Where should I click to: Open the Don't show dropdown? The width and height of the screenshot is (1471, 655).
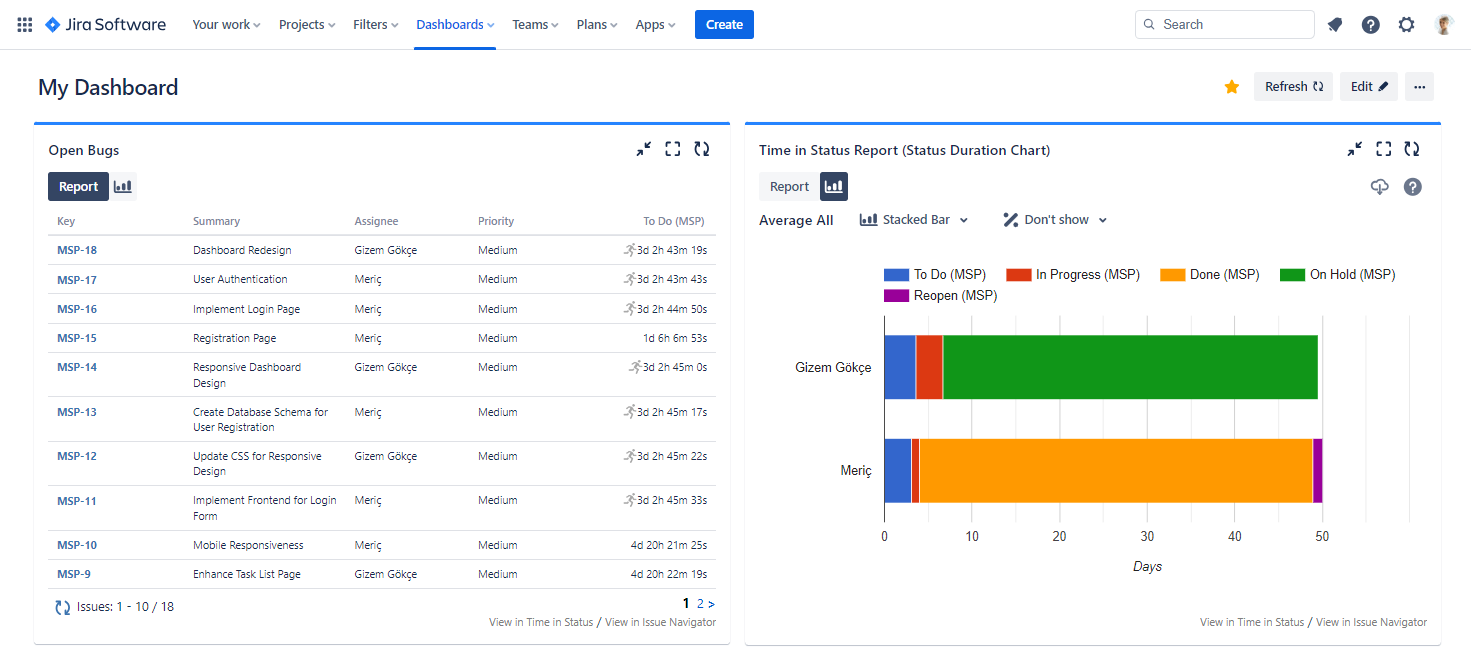pos(1053,219)
